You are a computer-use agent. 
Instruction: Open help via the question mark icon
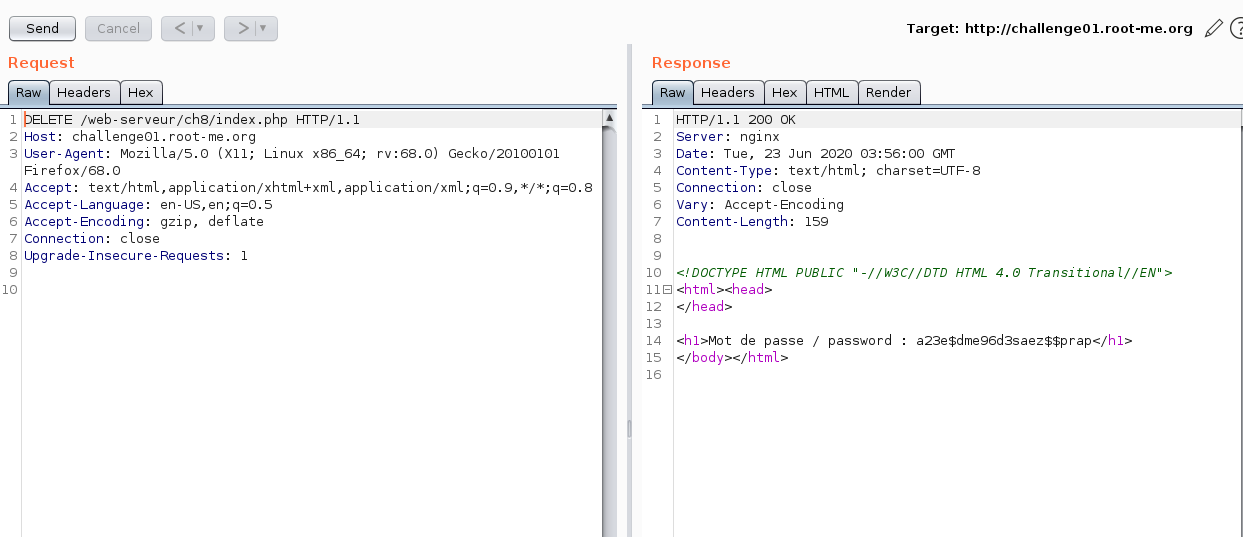point(1236,29)
